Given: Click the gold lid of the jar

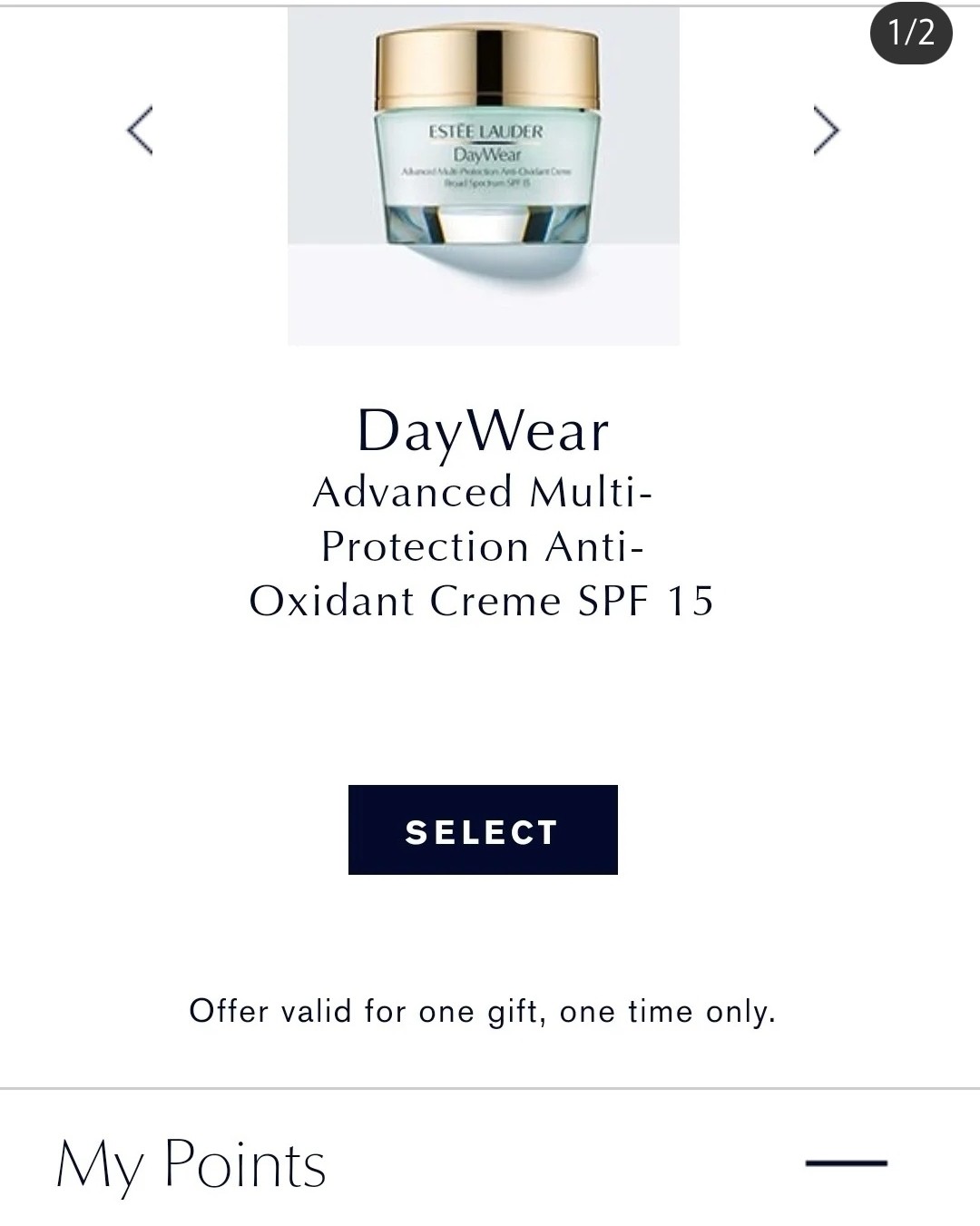Looking at the screenshot, I should (487, 68).
